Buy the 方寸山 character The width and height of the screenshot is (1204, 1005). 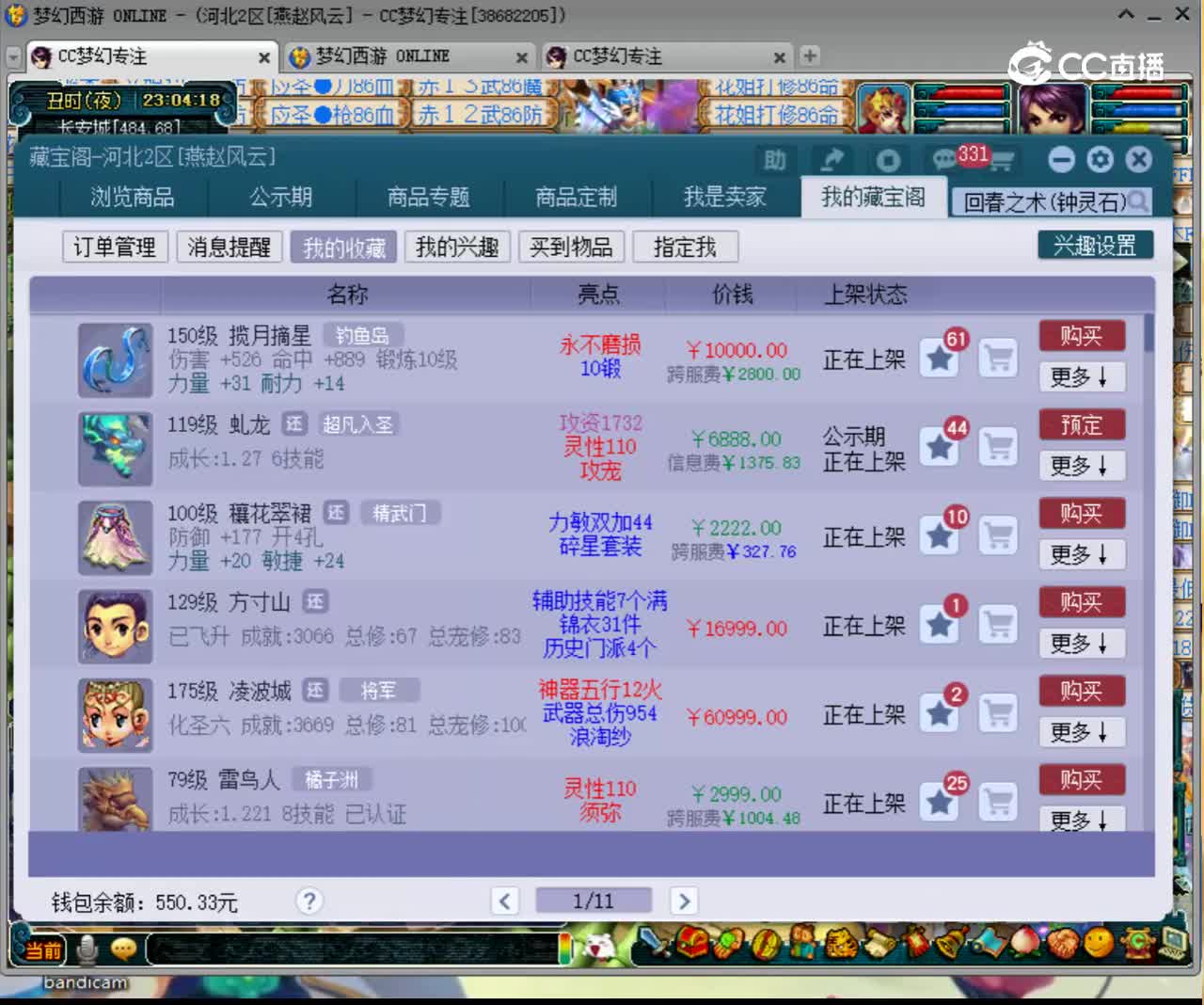pos(1082,602)
